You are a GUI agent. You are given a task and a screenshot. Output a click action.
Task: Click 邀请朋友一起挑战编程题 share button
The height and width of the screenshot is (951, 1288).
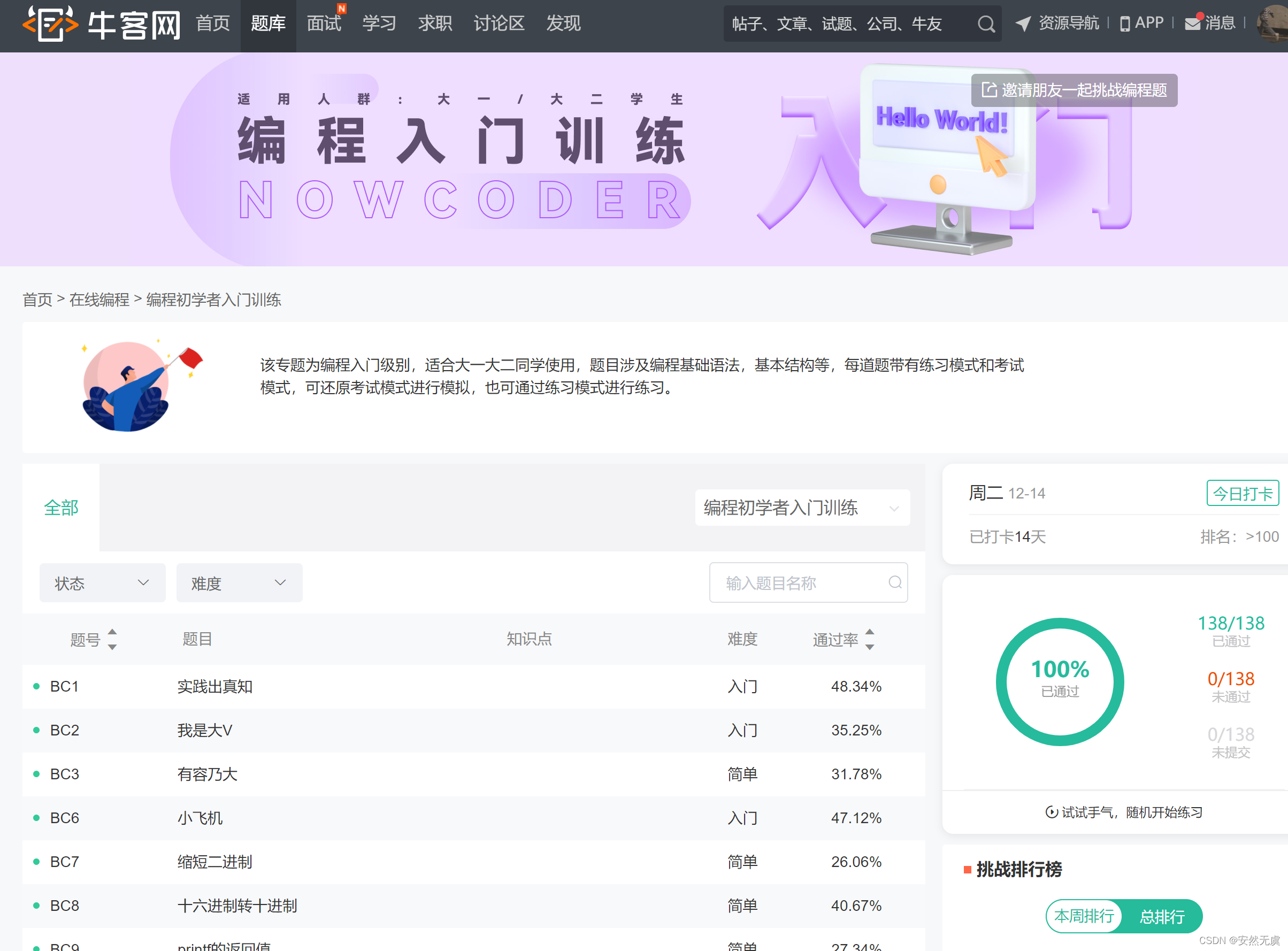tap(1074, 90)
